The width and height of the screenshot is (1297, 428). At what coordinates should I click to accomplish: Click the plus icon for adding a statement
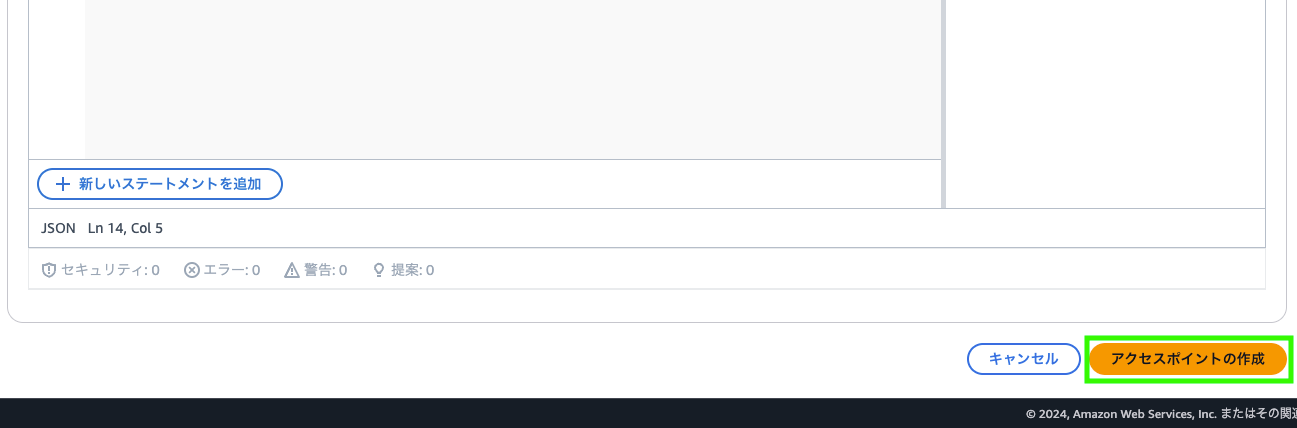click(x=63, y=184)
